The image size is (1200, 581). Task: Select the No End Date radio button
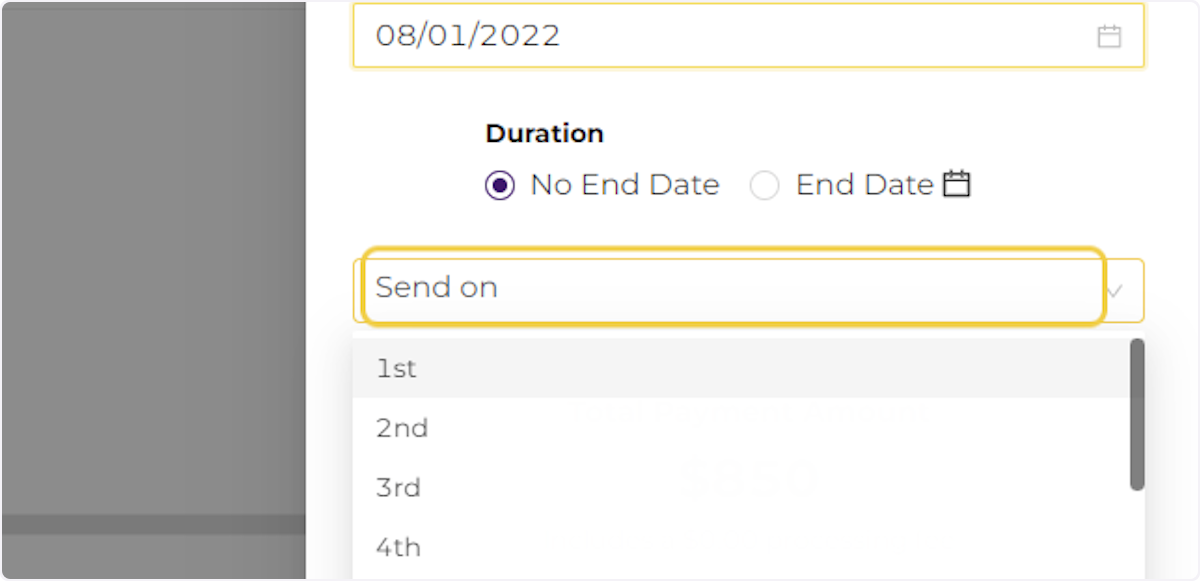click(499, 185)
